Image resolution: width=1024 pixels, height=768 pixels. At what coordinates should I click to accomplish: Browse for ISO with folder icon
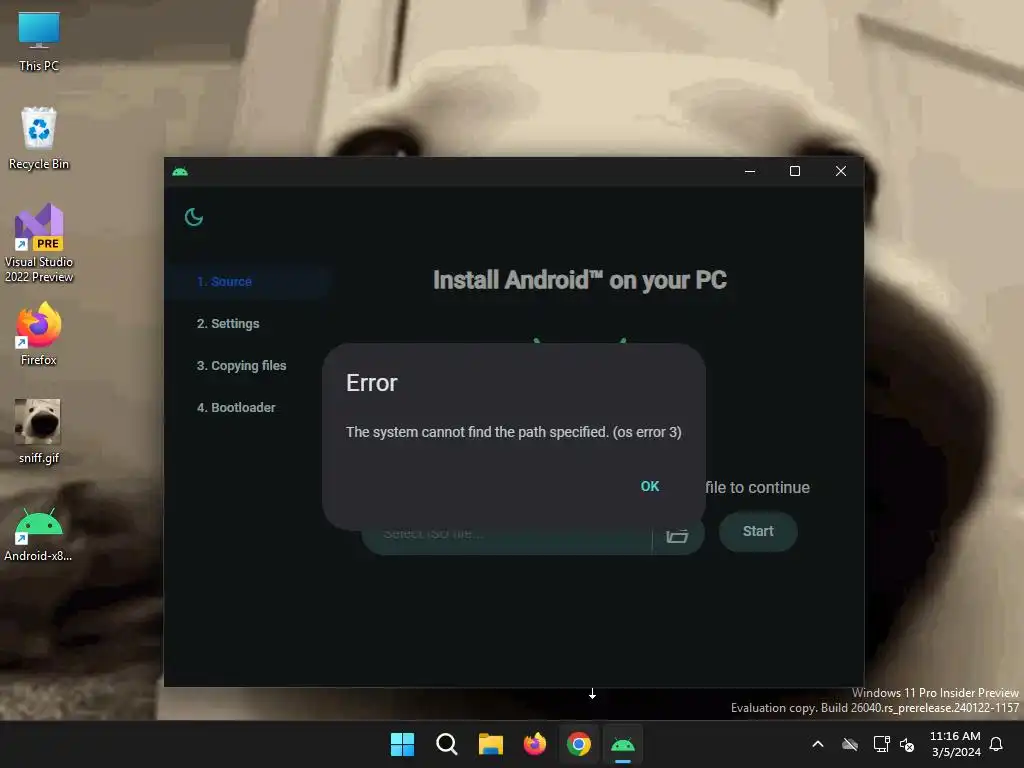point(677,536)
